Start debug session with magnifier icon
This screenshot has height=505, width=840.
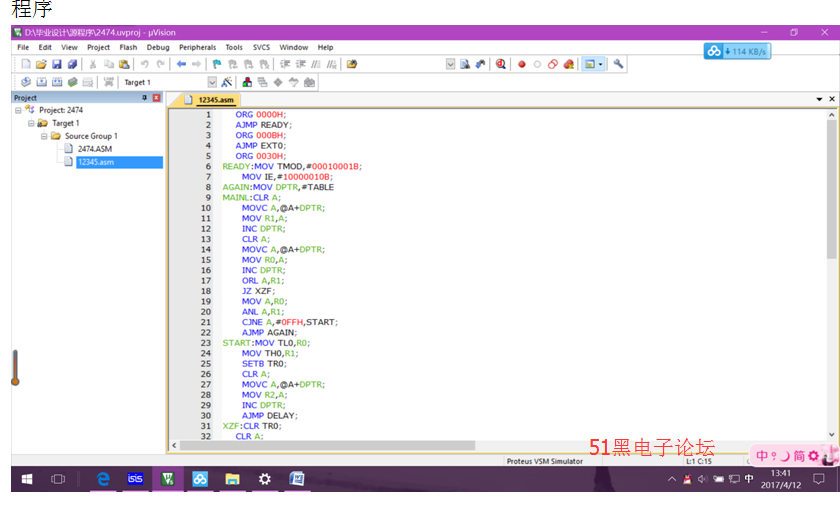click(x=500, y=64)
